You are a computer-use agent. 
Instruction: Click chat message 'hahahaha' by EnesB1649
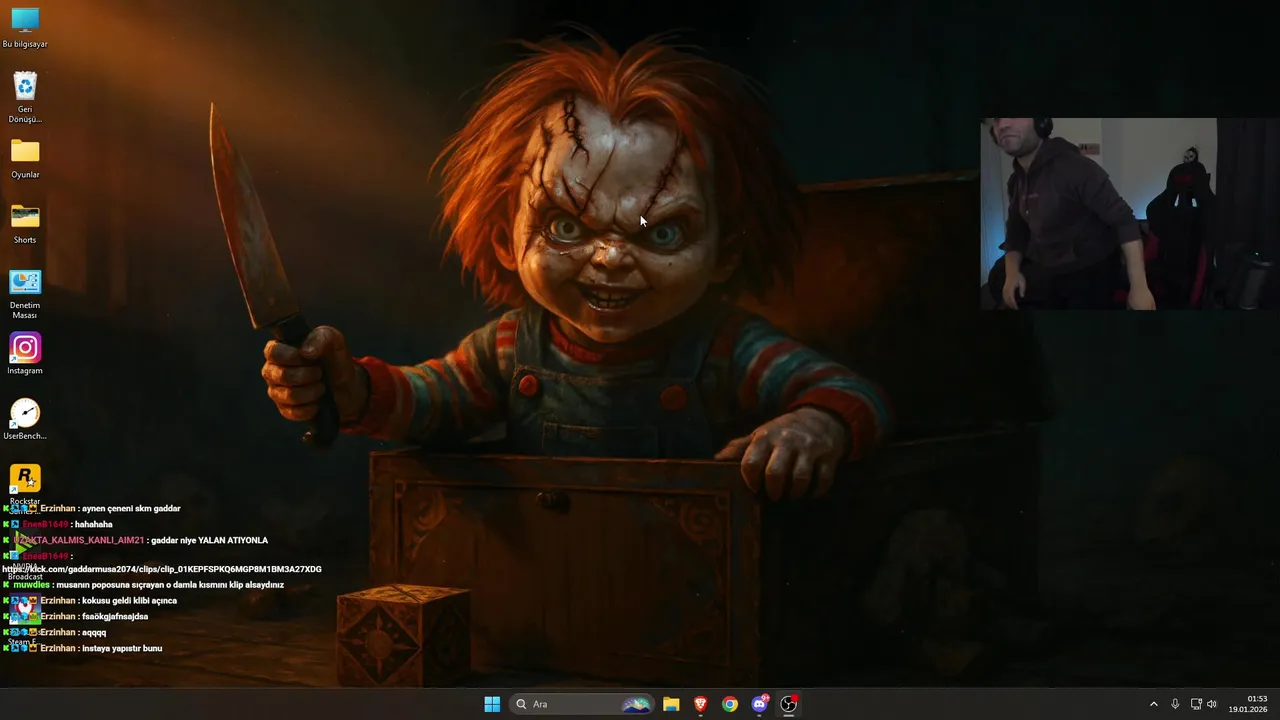click(93, 524)
